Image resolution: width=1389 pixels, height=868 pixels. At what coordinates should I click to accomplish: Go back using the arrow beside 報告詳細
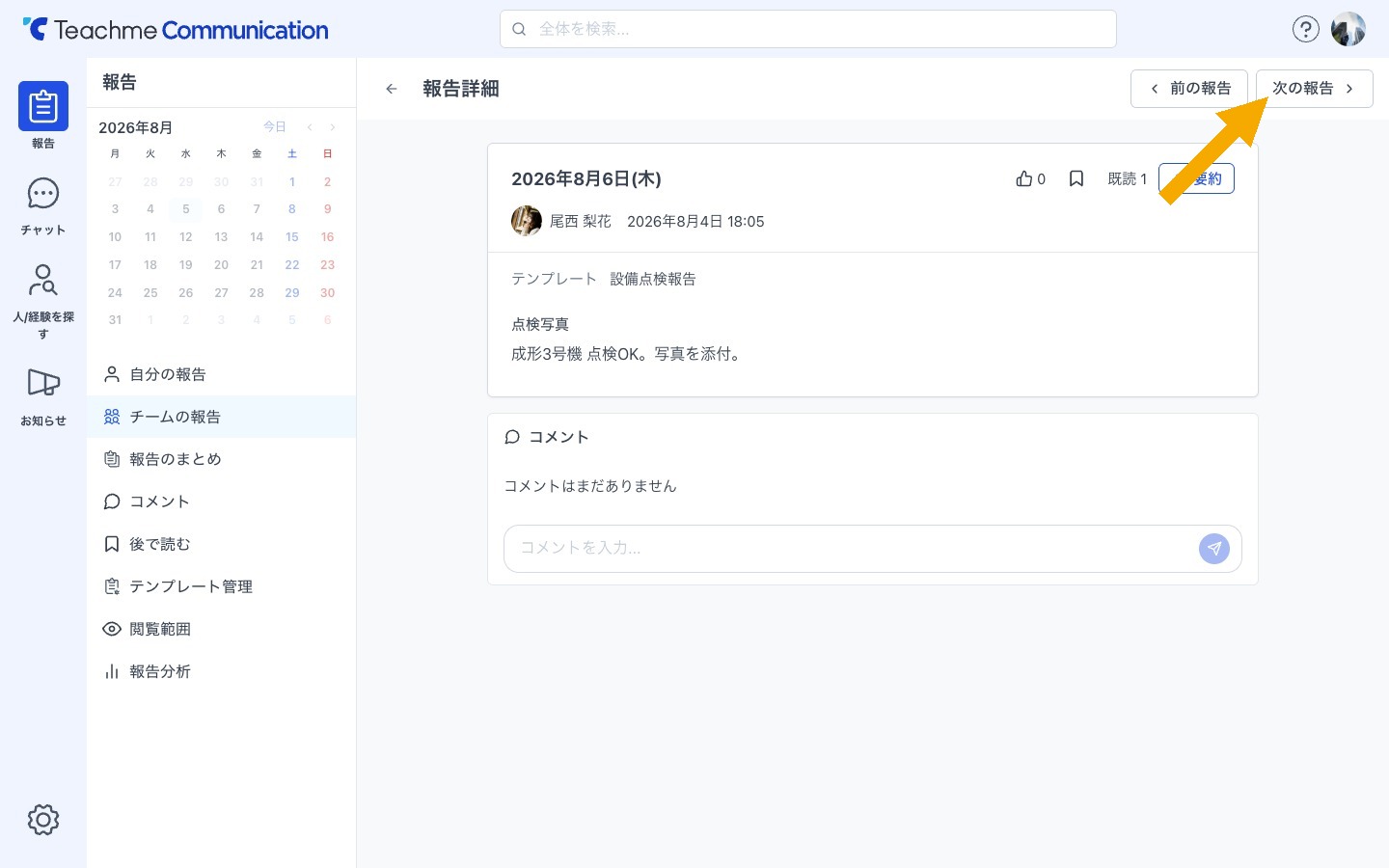(392, 89)
